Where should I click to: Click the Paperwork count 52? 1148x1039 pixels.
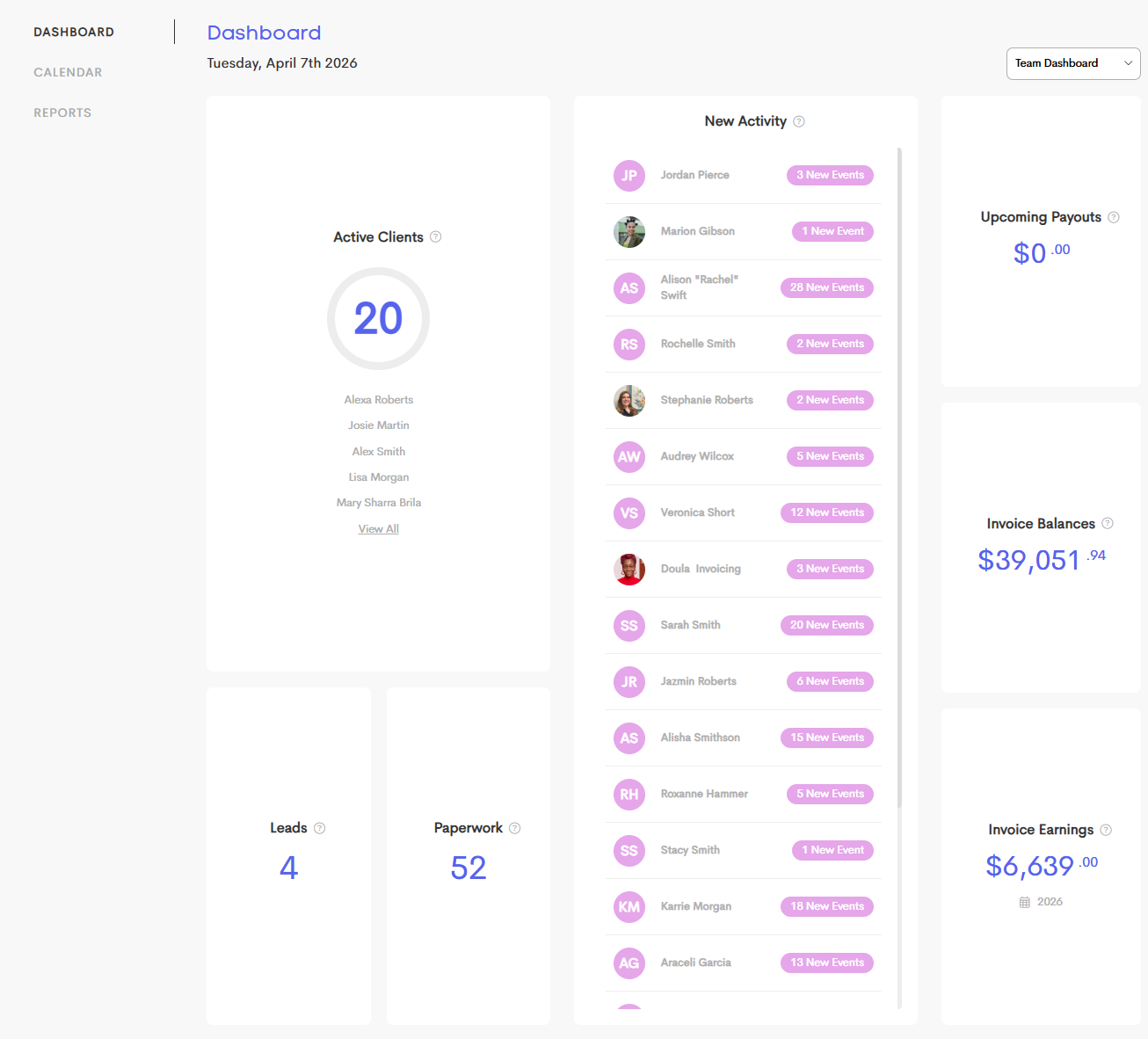pos(469,868)
